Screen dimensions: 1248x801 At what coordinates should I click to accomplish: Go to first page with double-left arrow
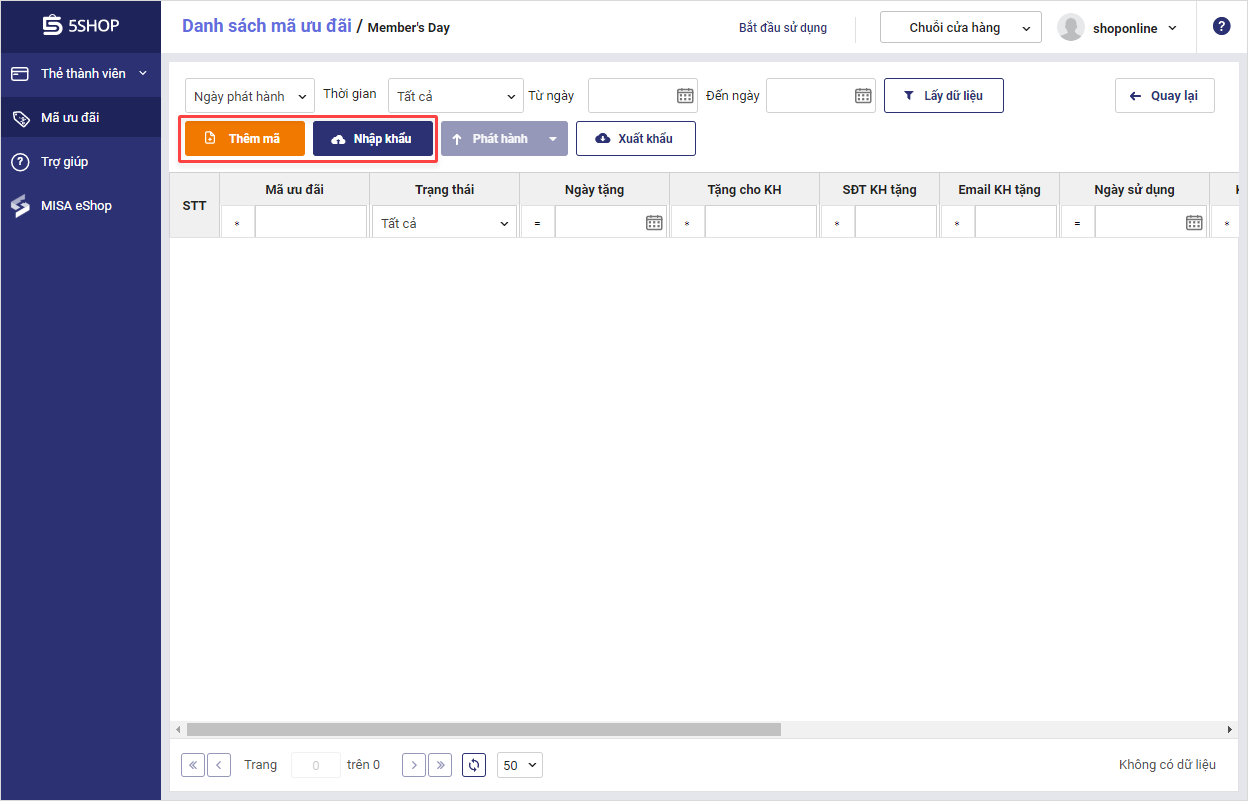pos(193,765)
